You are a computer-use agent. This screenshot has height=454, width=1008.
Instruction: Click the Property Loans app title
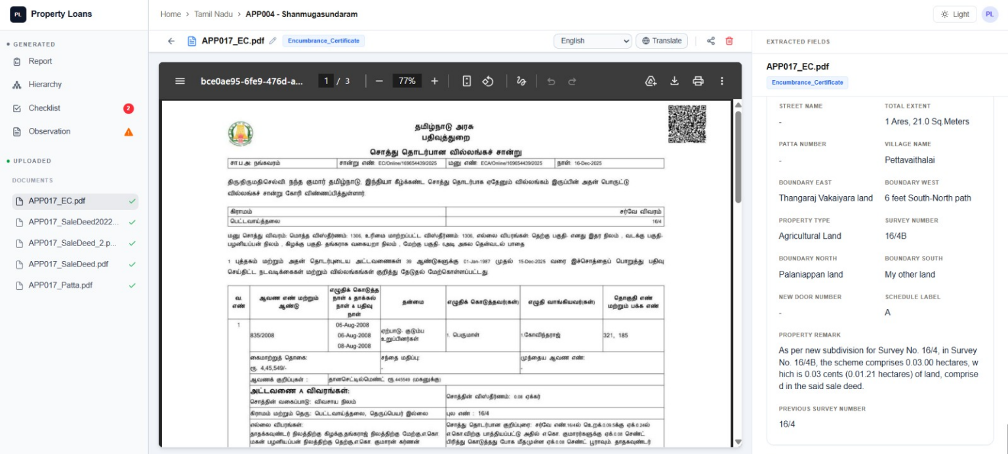point(62,14)
